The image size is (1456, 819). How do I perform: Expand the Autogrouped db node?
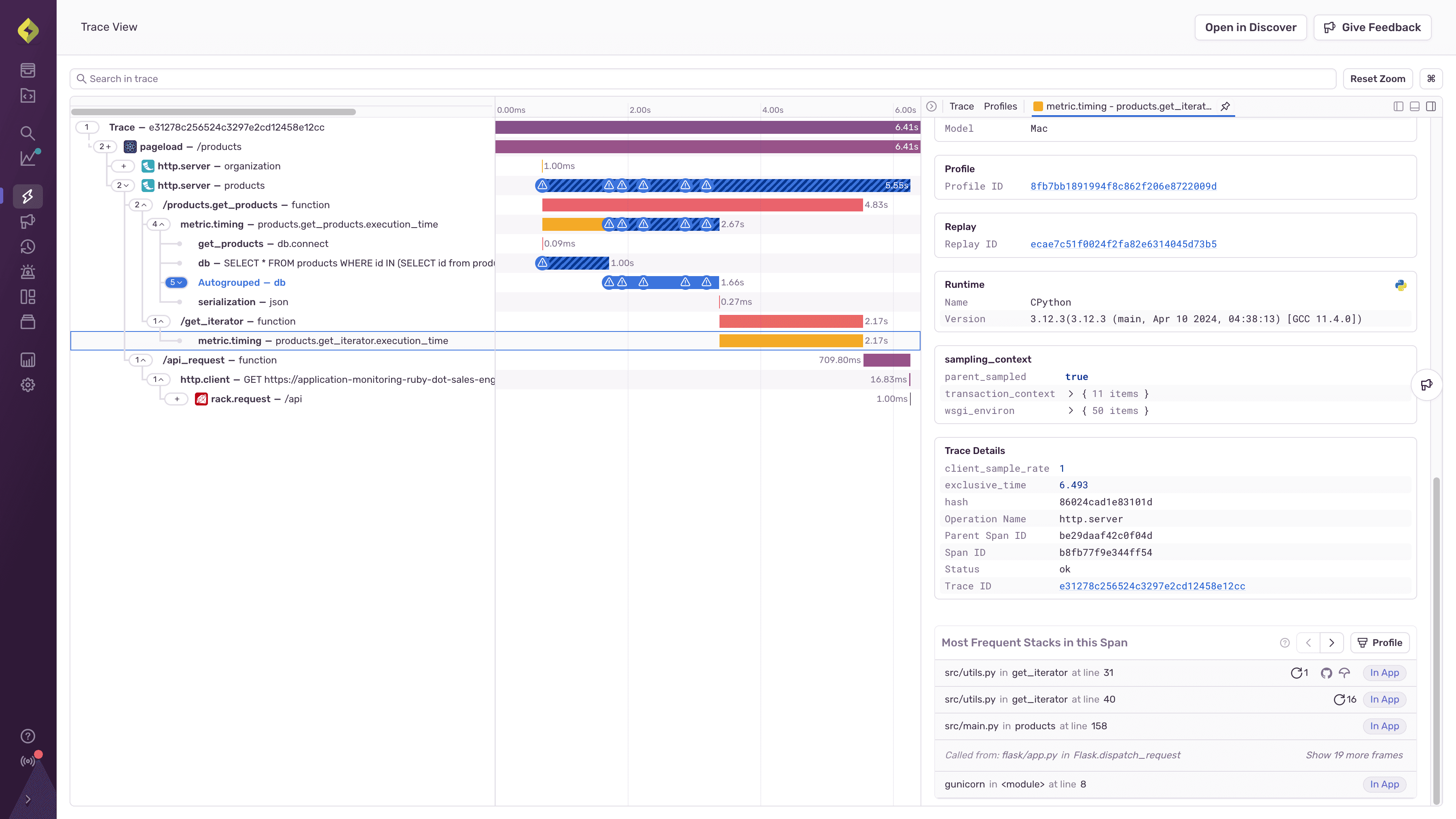176,282
